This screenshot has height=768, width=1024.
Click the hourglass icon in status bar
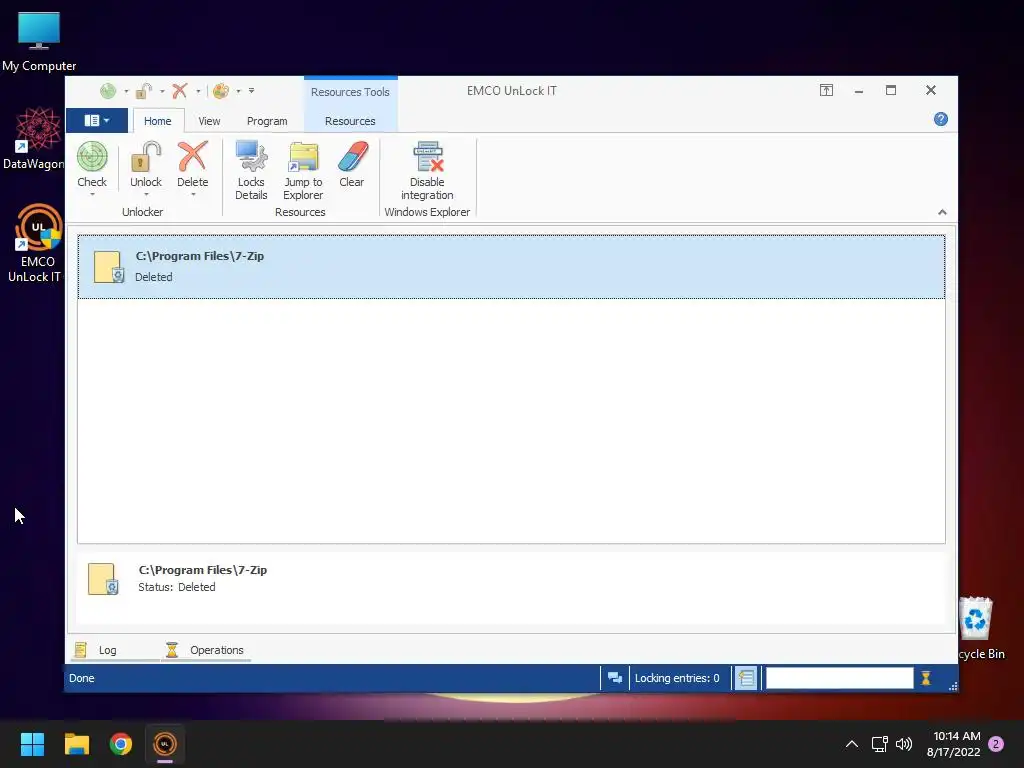pos(925,678)
